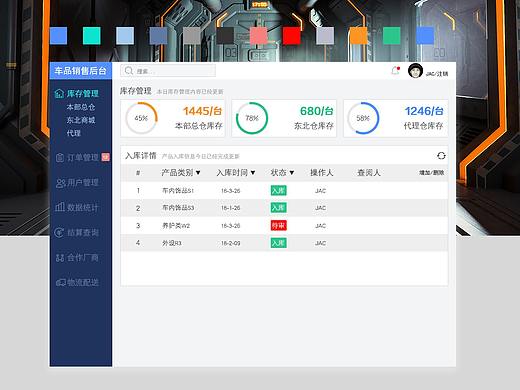The width and height of the screenshot is (520, 390).
Task: Open 数据统计 via its bar chart icon
Action: coord(60,207)
